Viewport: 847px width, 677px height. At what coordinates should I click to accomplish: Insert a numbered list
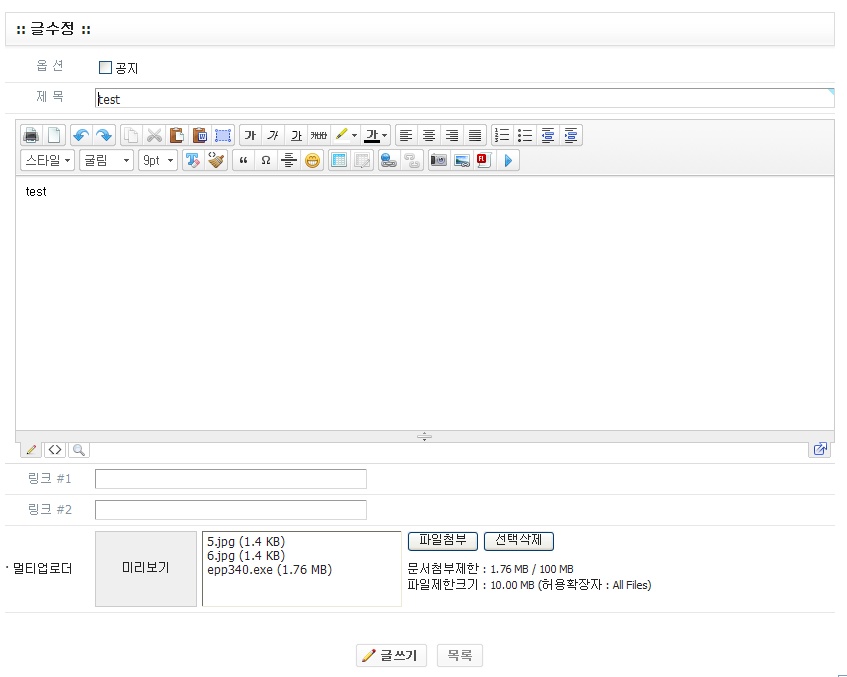pos(502,135)
